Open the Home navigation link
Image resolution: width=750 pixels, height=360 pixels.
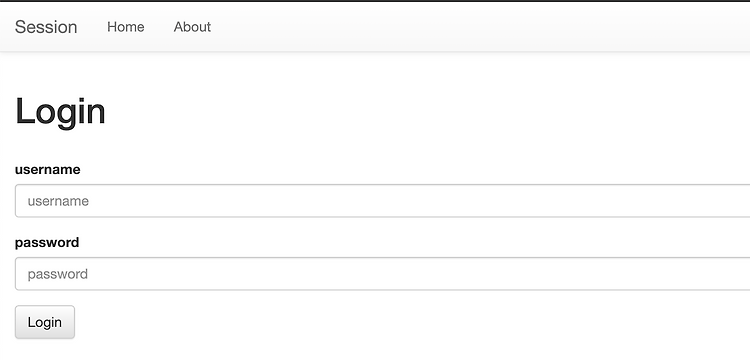[x=126, y=27]
